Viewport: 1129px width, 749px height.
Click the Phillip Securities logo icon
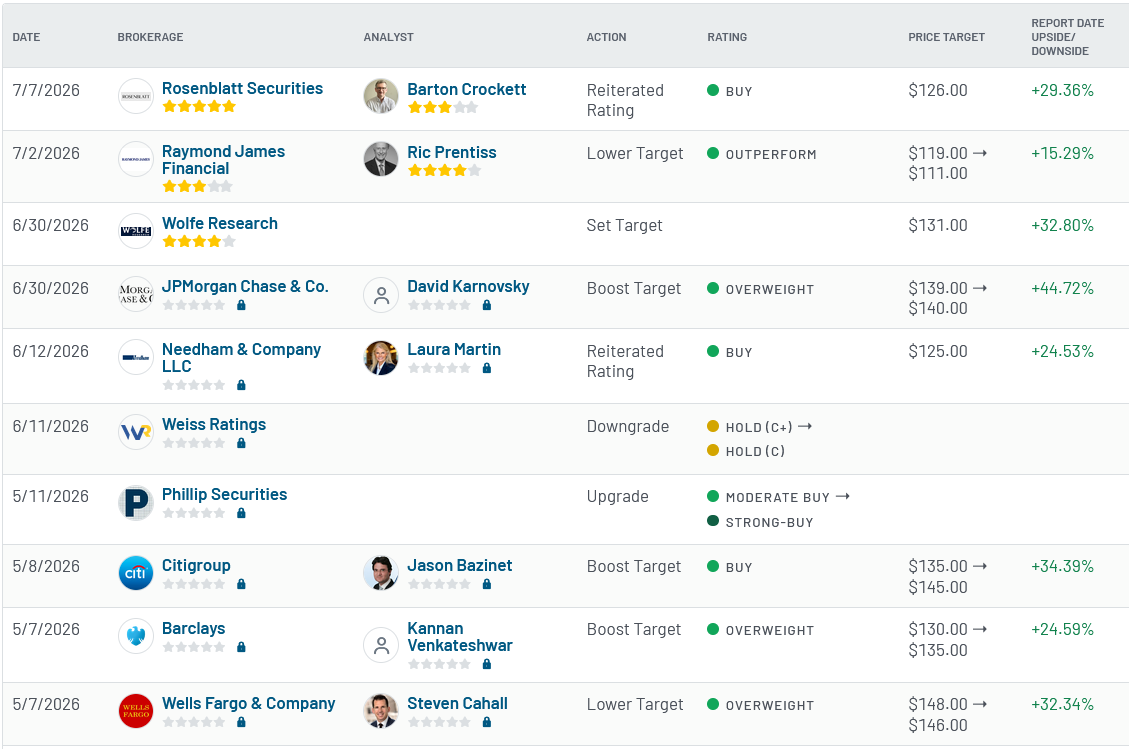(x=135, y=503)
